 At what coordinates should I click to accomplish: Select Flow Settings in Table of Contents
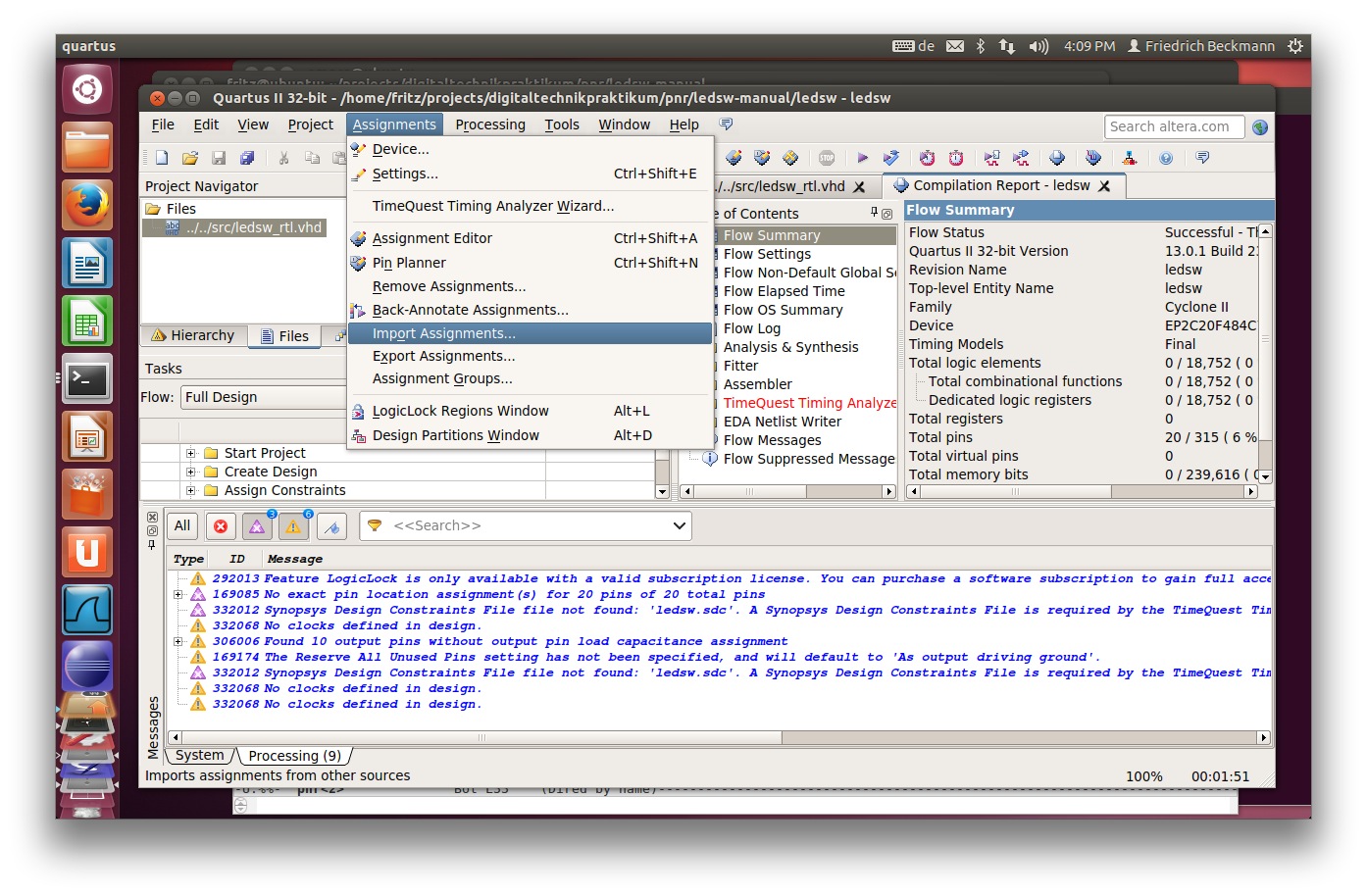coord(767,254)
